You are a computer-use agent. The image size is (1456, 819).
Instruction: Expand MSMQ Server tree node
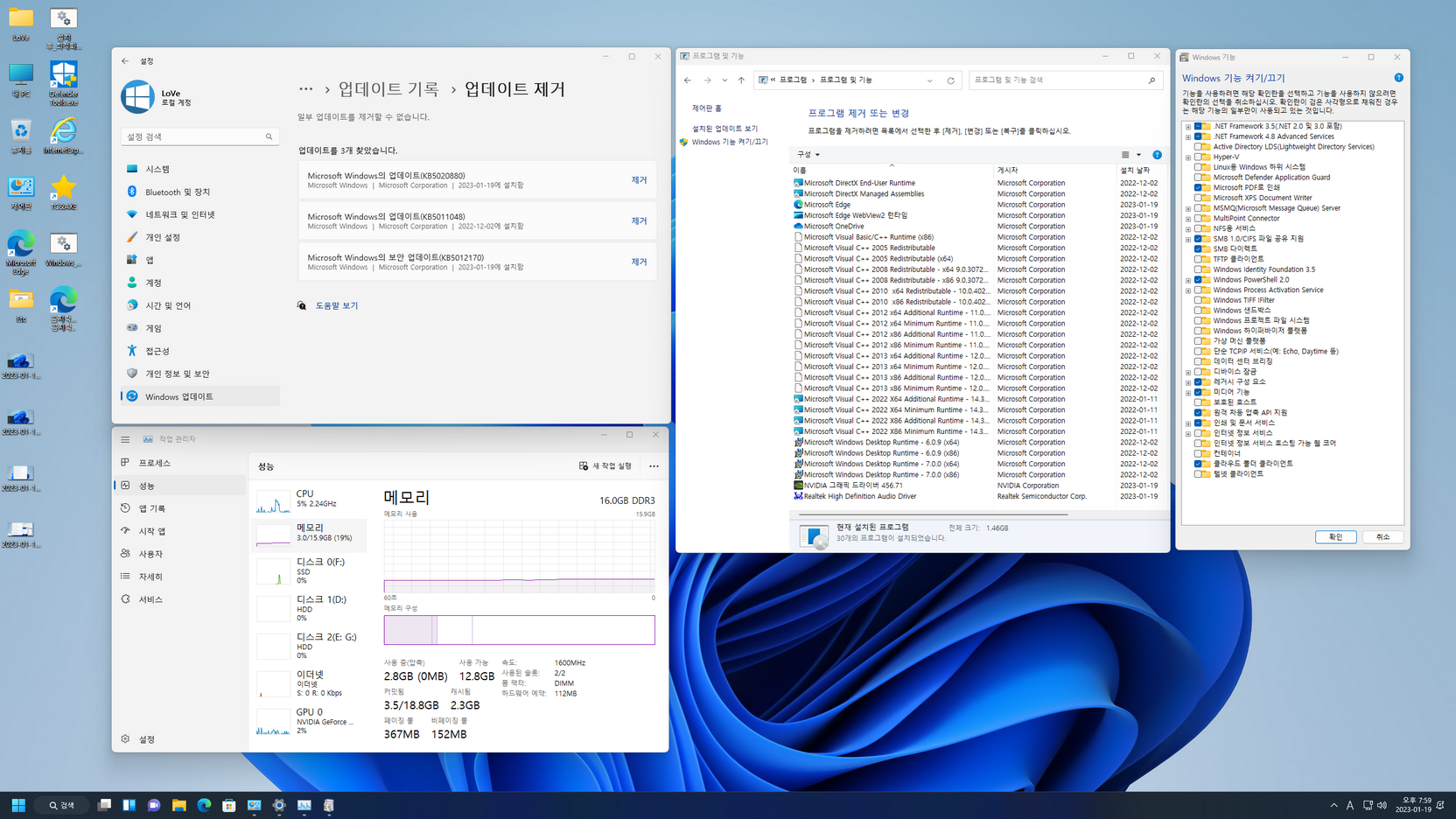(1188, 209)
